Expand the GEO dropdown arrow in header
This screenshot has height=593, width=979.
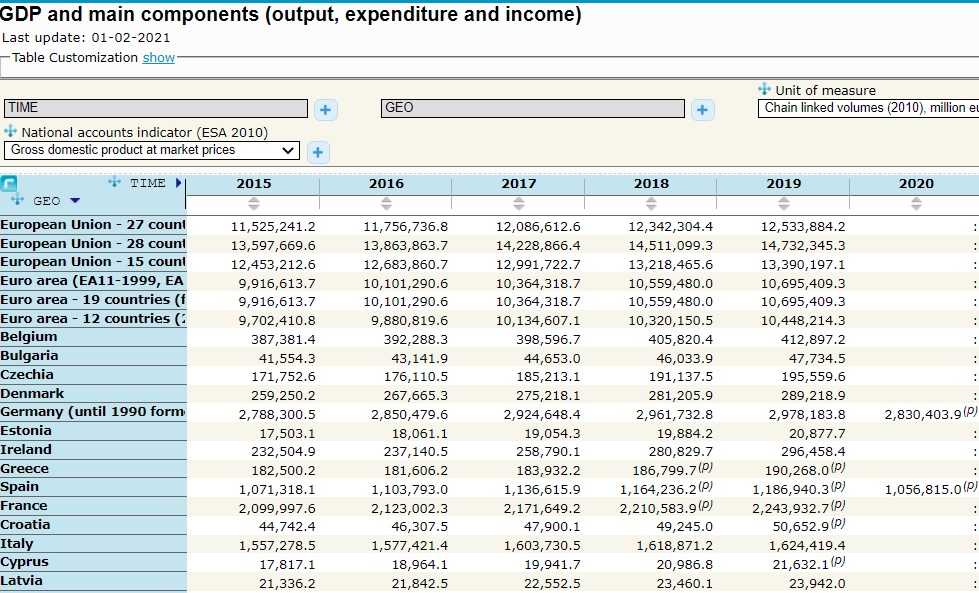tap(75, 201)
